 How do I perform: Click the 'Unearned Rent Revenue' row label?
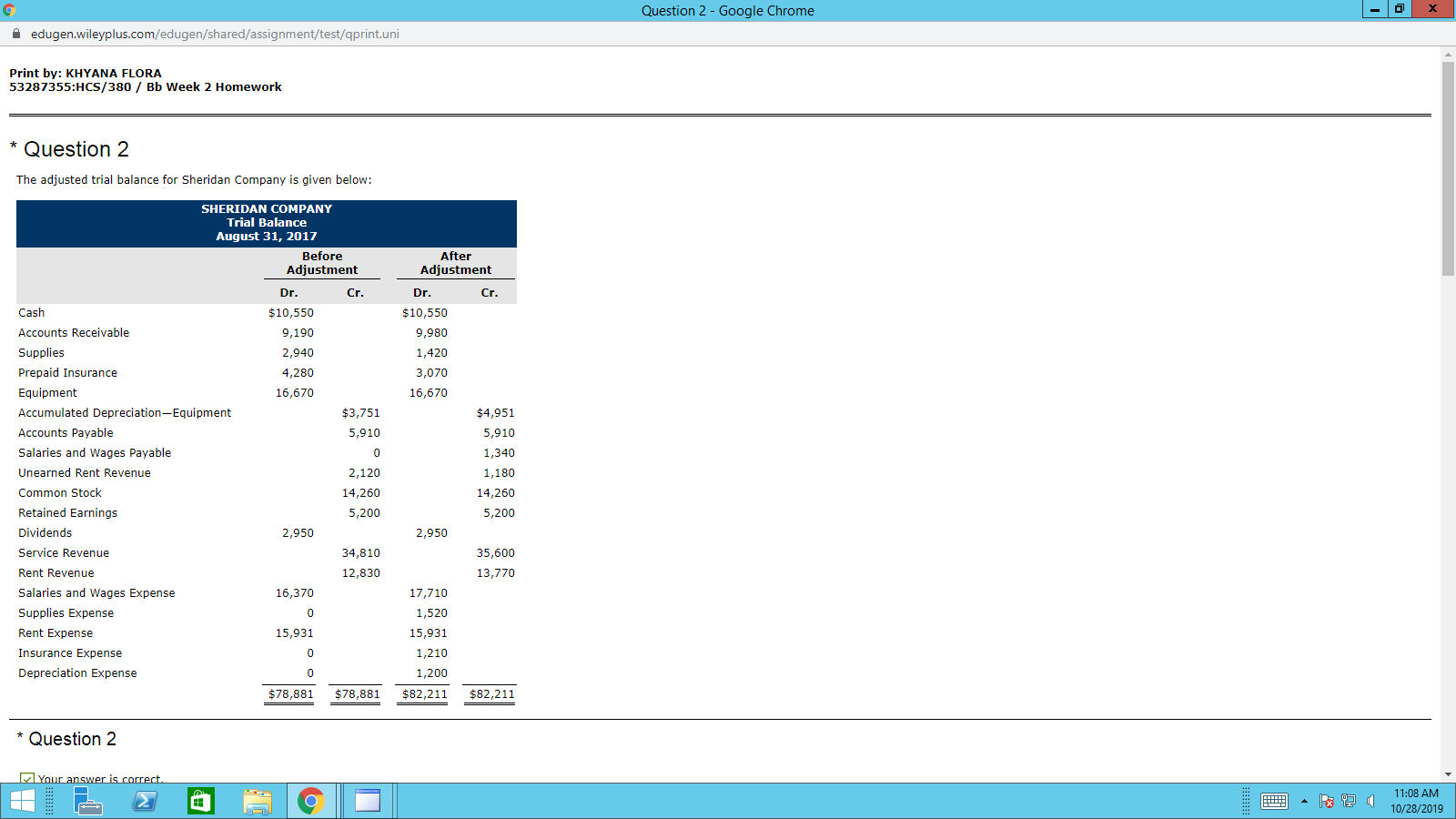coord(85,473)
